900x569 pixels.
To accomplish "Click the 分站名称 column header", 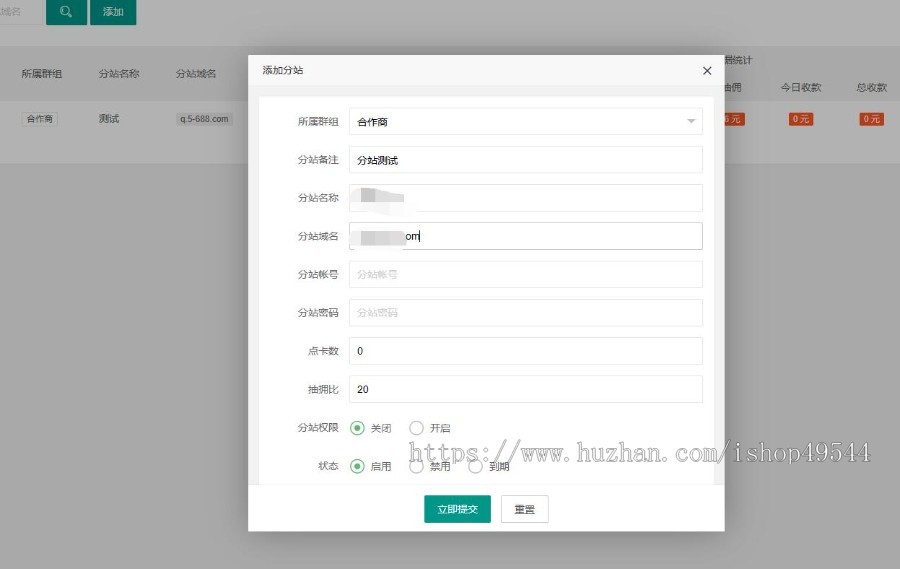I will [119, 73].
